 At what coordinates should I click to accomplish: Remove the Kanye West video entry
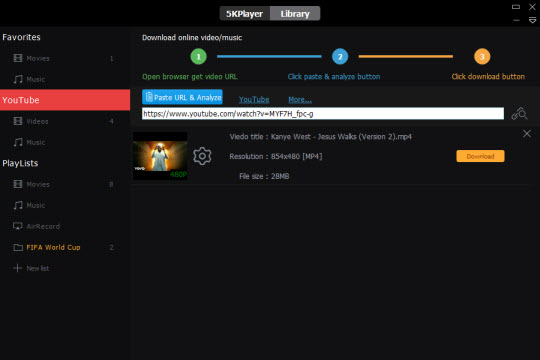[x=527, y=134]
